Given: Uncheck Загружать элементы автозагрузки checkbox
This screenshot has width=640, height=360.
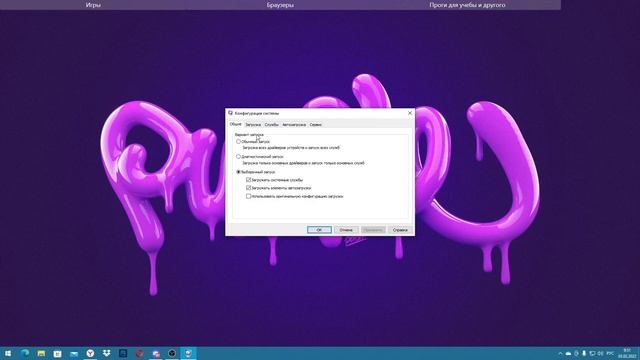Looking at the screenshot, I should [x=249, y=188].
